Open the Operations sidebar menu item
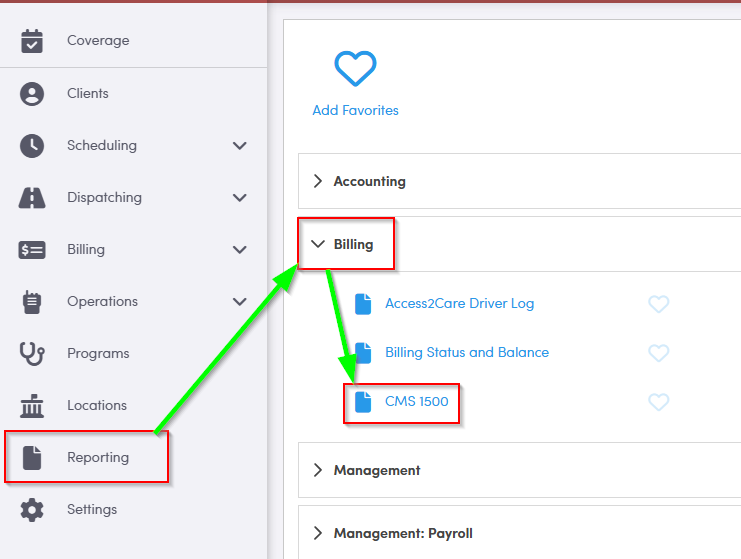The width and height of the screenshot is (741, 559). [x=102, y=302]
